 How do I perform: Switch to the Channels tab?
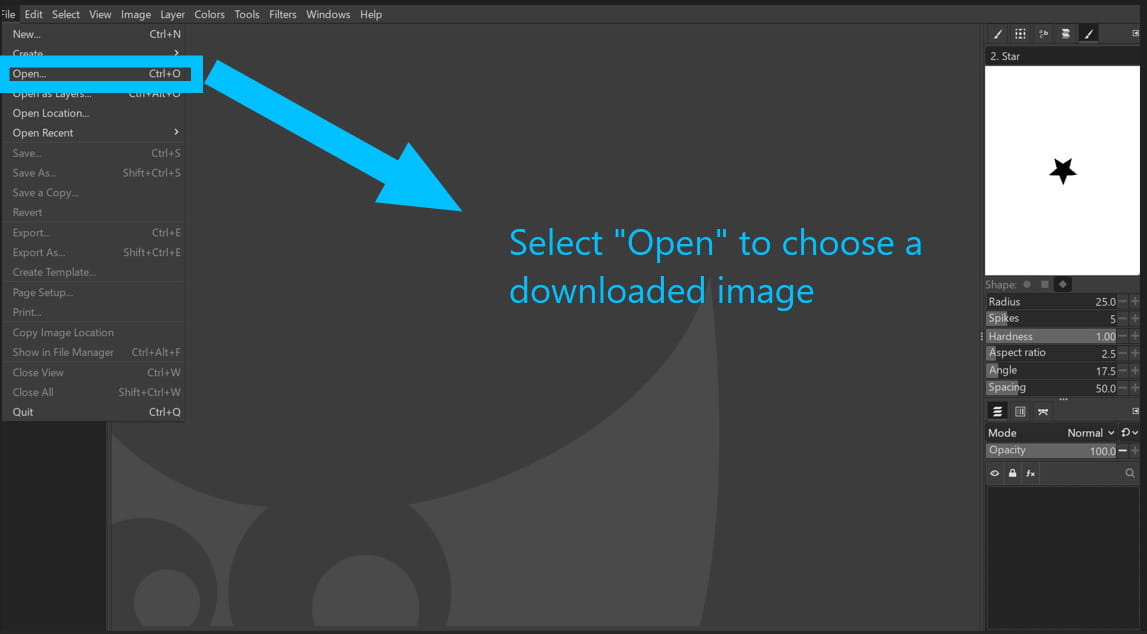click(1020, 412)
